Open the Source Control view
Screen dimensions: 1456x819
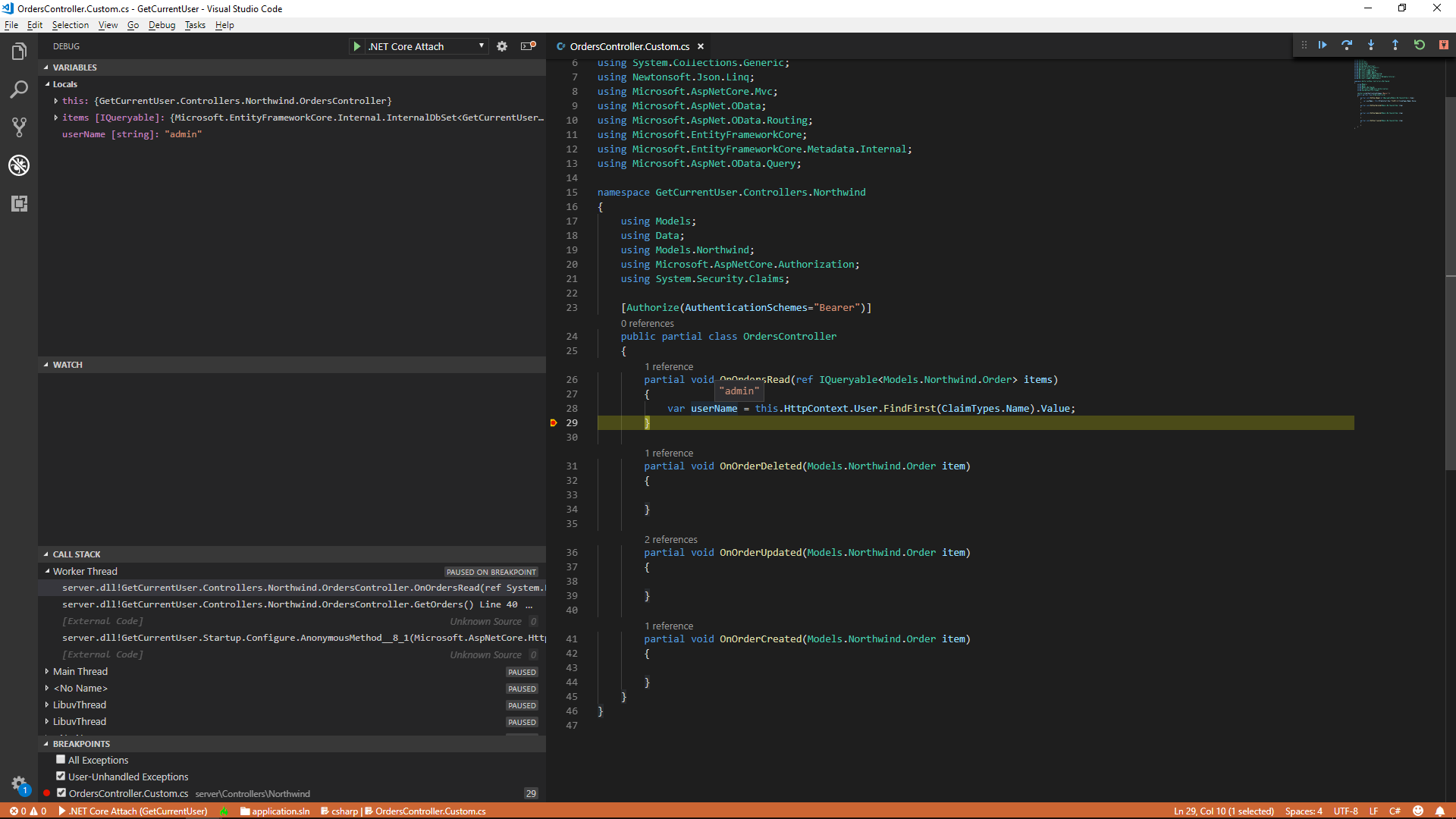point(19,127)
